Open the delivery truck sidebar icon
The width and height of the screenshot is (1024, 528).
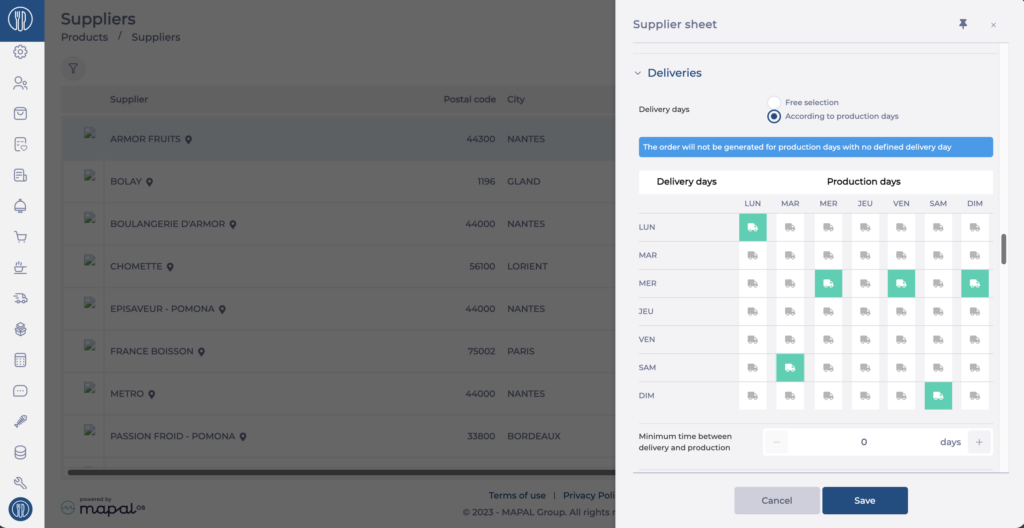[20, 298]
